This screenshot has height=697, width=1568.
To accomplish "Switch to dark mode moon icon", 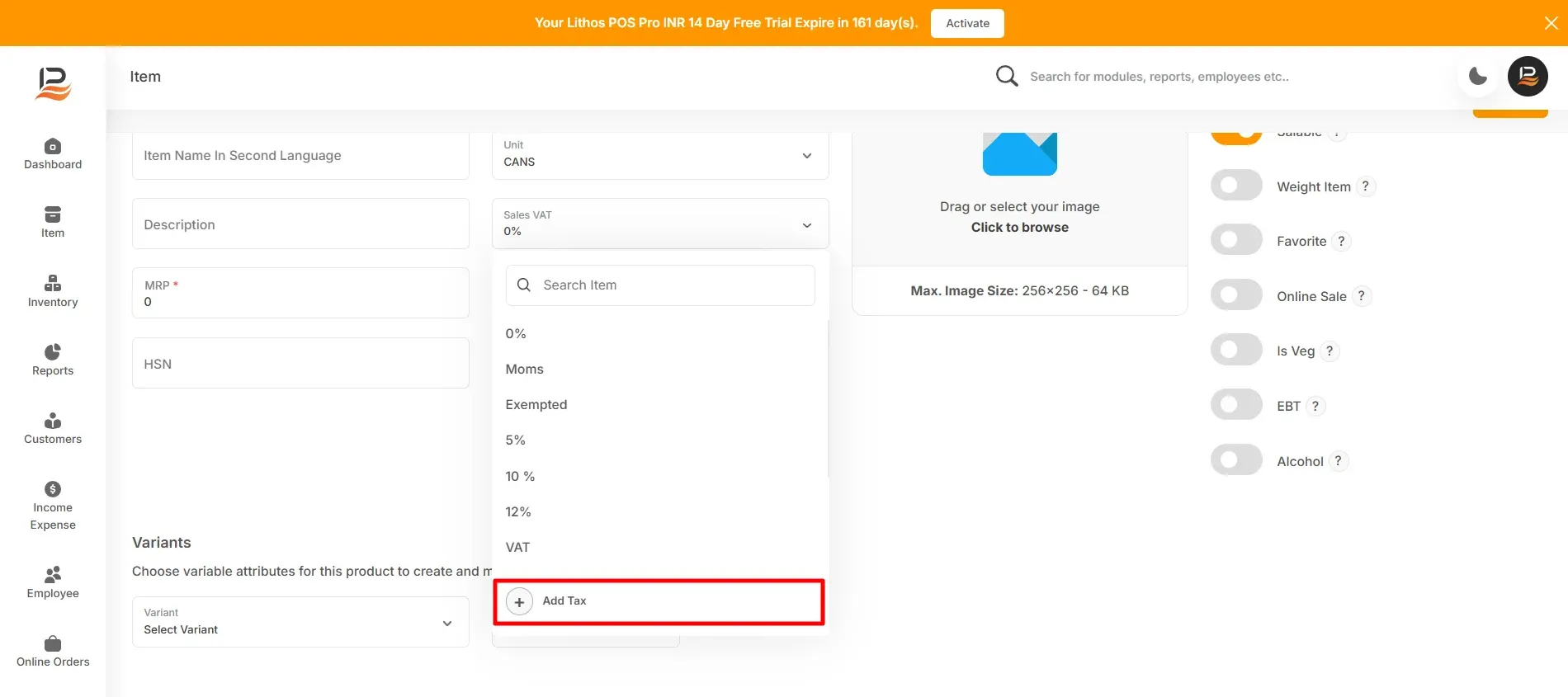I will point(1478,77).
